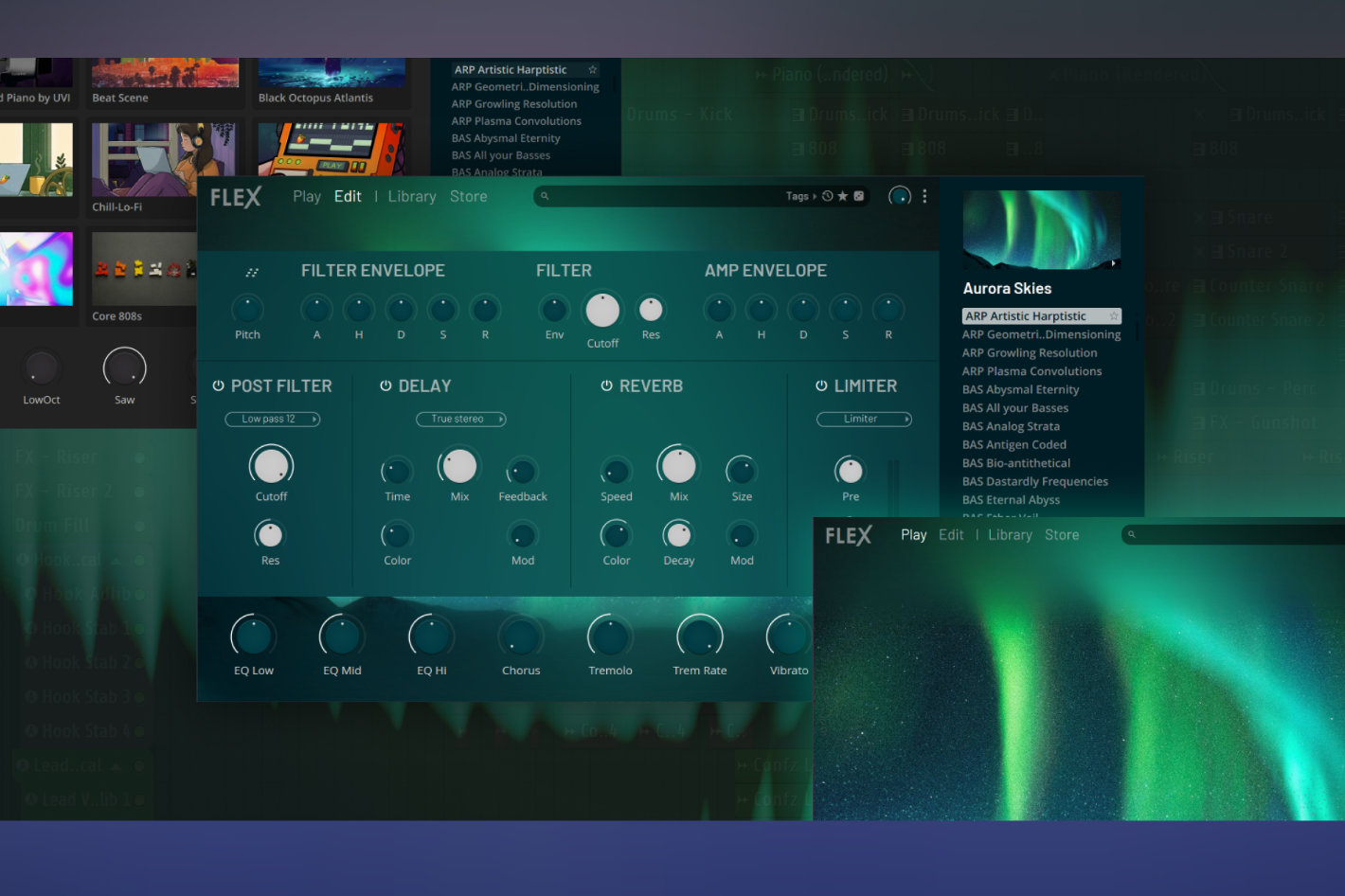This screenshot has width=1345, height=896.
Task: Toggle the Limiter power button
Action: pos(821,385)
